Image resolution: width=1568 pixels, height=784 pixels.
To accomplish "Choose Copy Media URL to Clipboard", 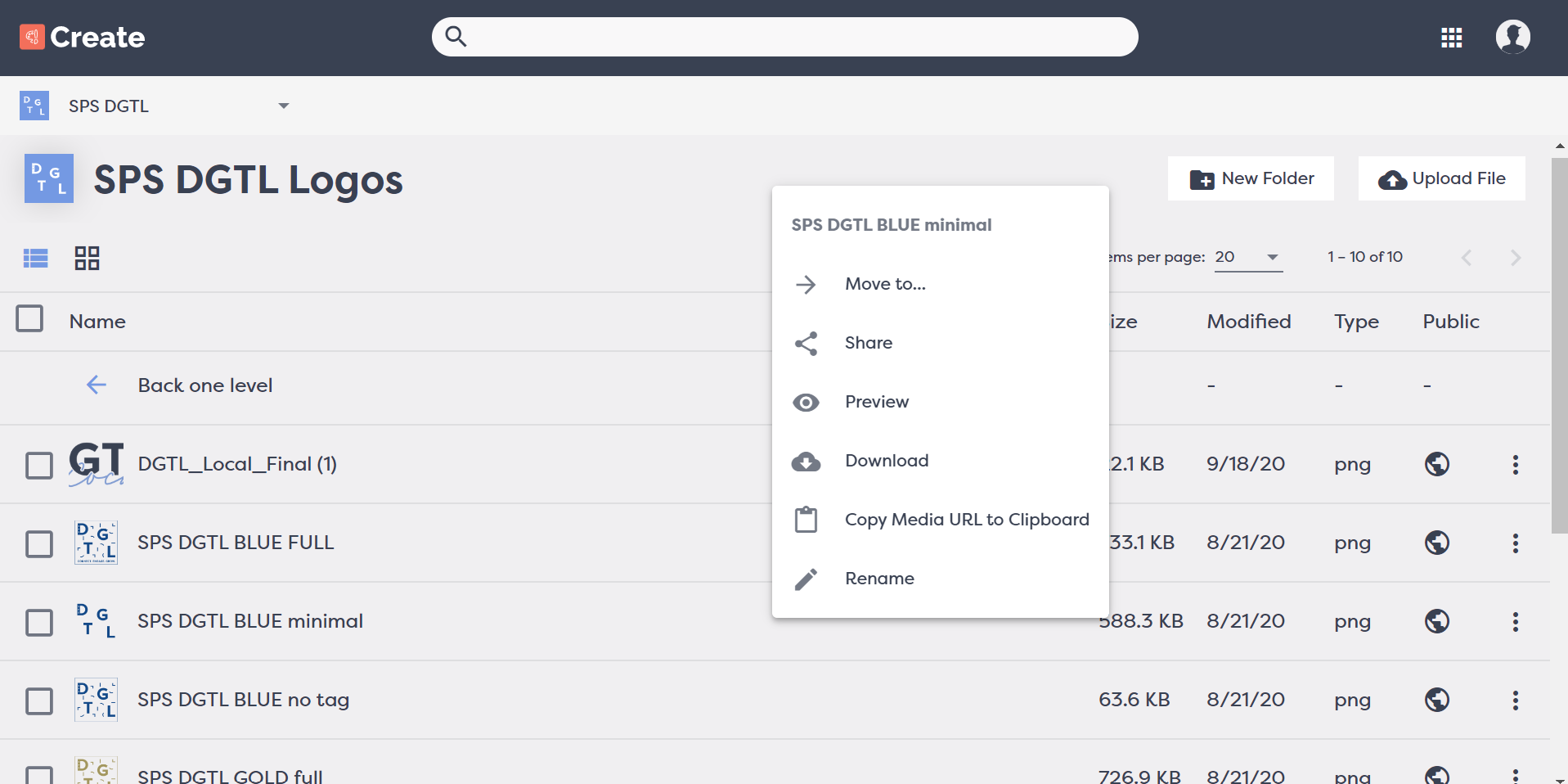I will 941,520.
